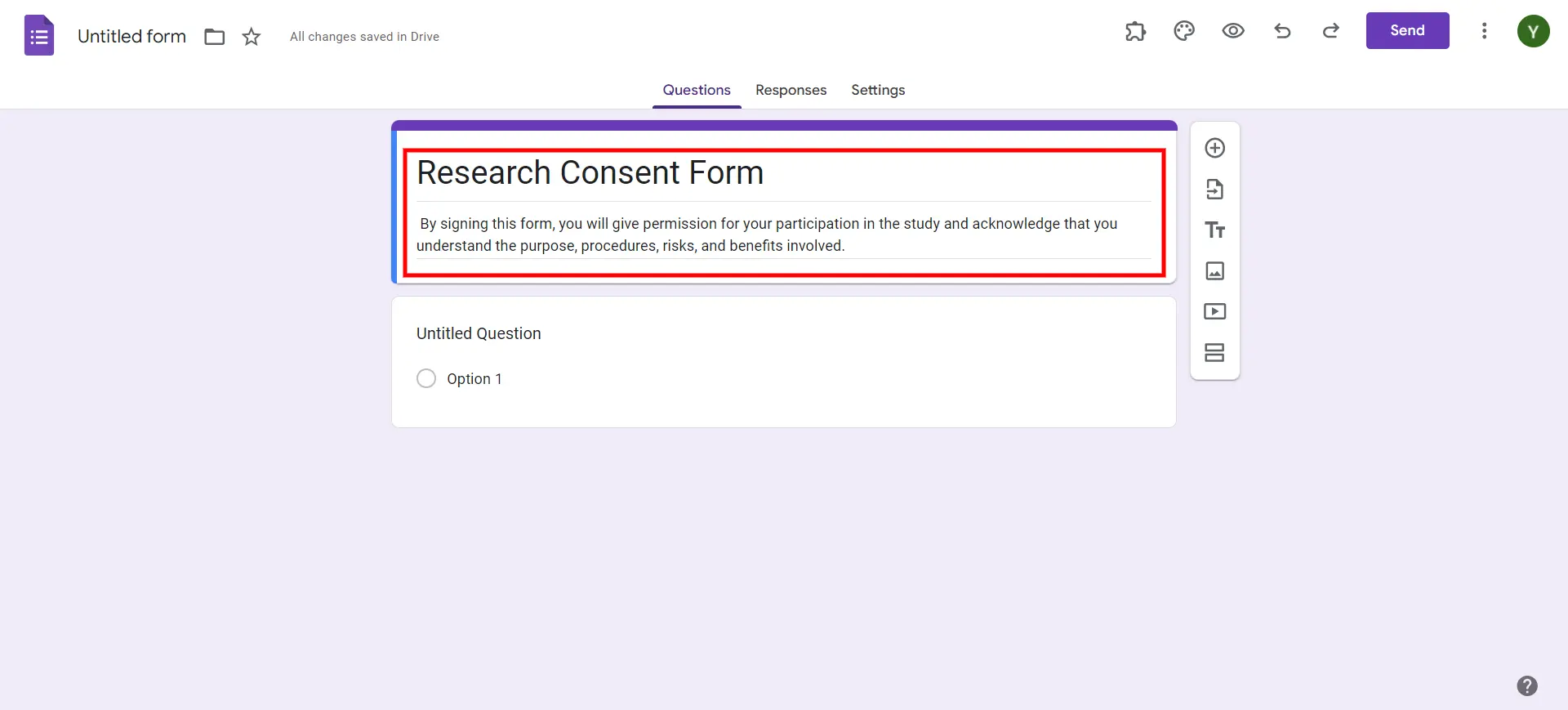1568x710 pixels.
Task: Open the Y account avatar menu
Action: pyautogui.click(x=1533, y=31)
